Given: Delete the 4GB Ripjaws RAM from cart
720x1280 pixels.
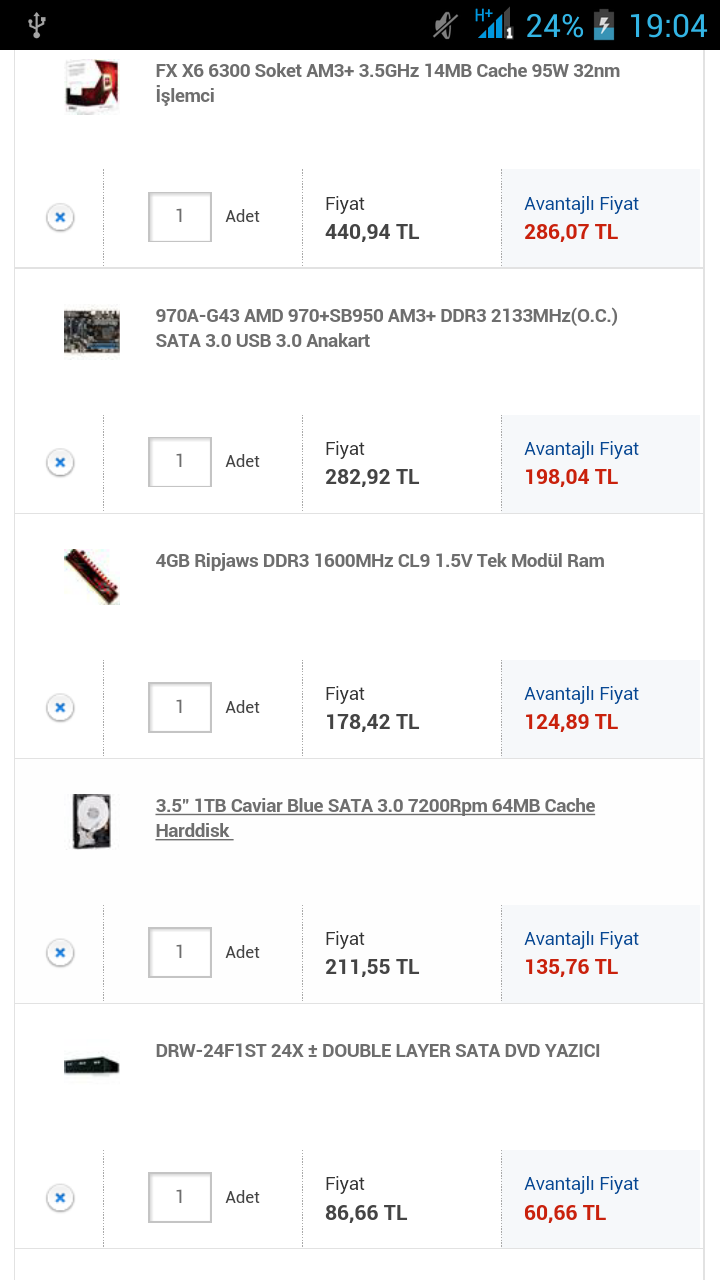Looking at the screenshot, I should tap(60, 707).
